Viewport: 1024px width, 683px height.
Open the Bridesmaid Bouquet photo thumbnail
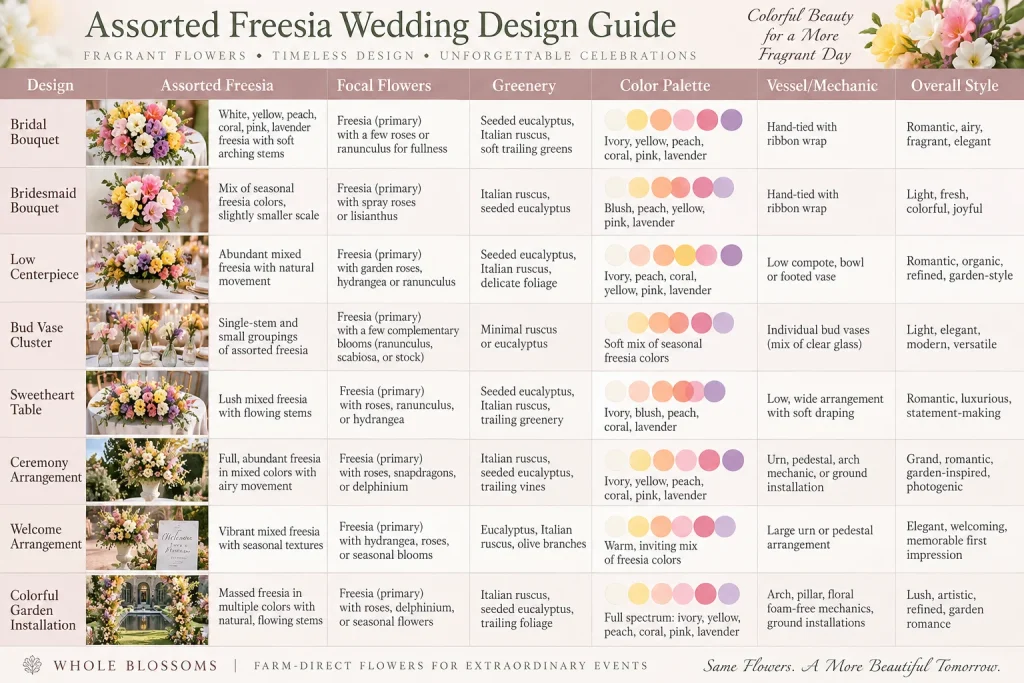click(x=147, y=200)
